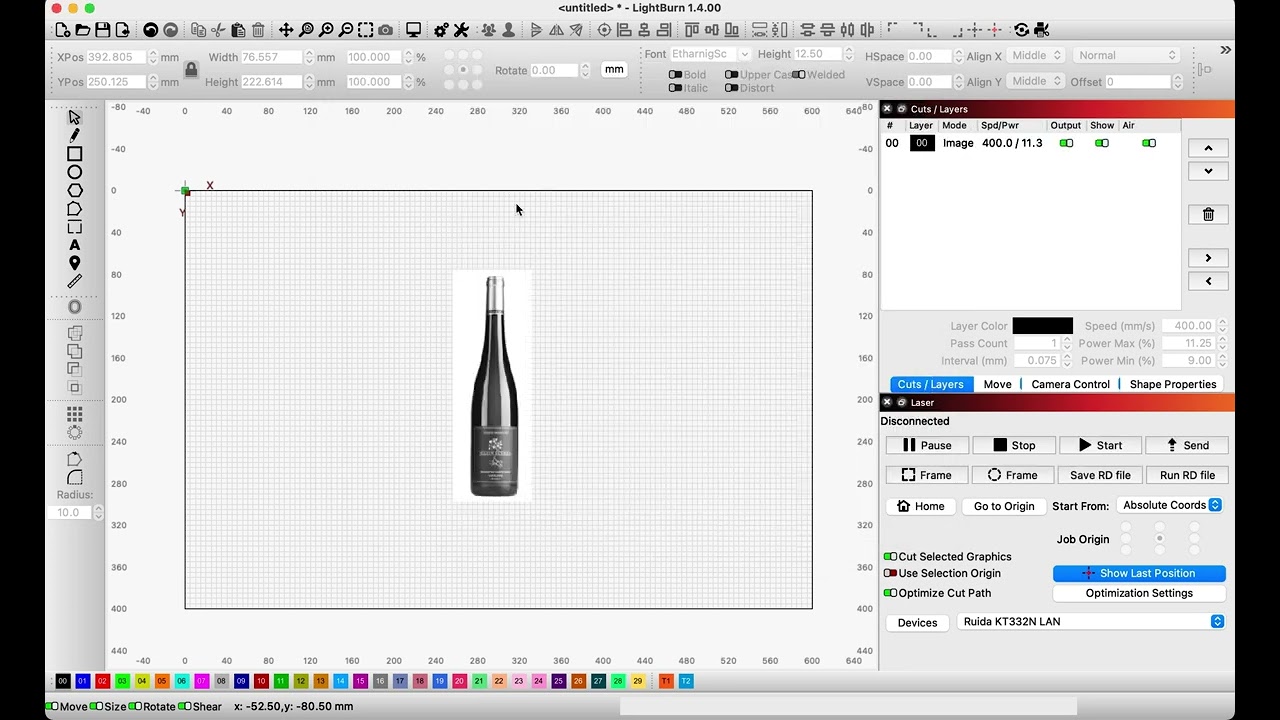The width and height of the screenshot is (1280, 720).
Task: Select the Rectangle tool
Action: click(x=74, y=154)
